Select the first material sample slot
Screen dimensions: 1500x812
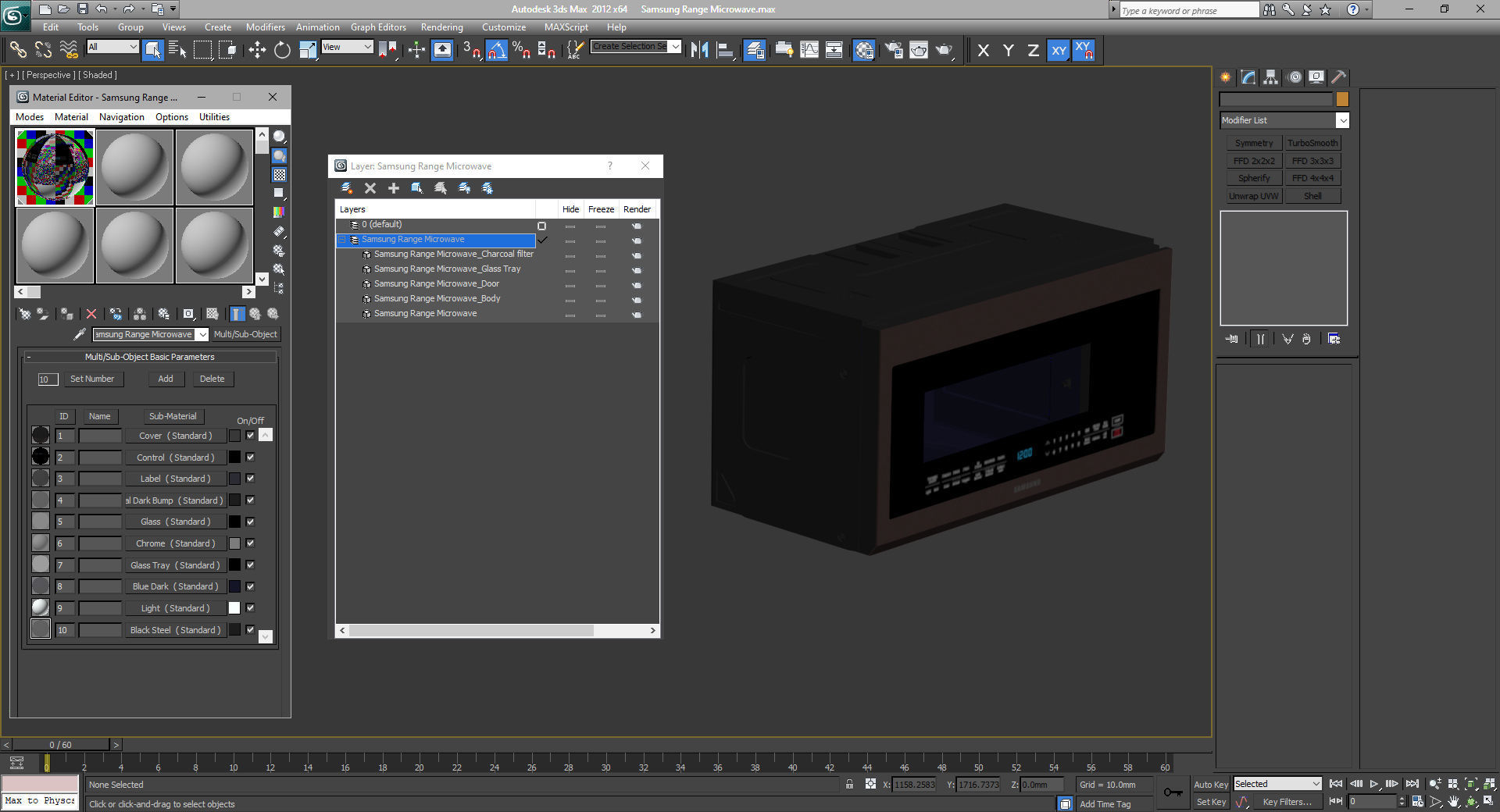click(x=55, y=167)
